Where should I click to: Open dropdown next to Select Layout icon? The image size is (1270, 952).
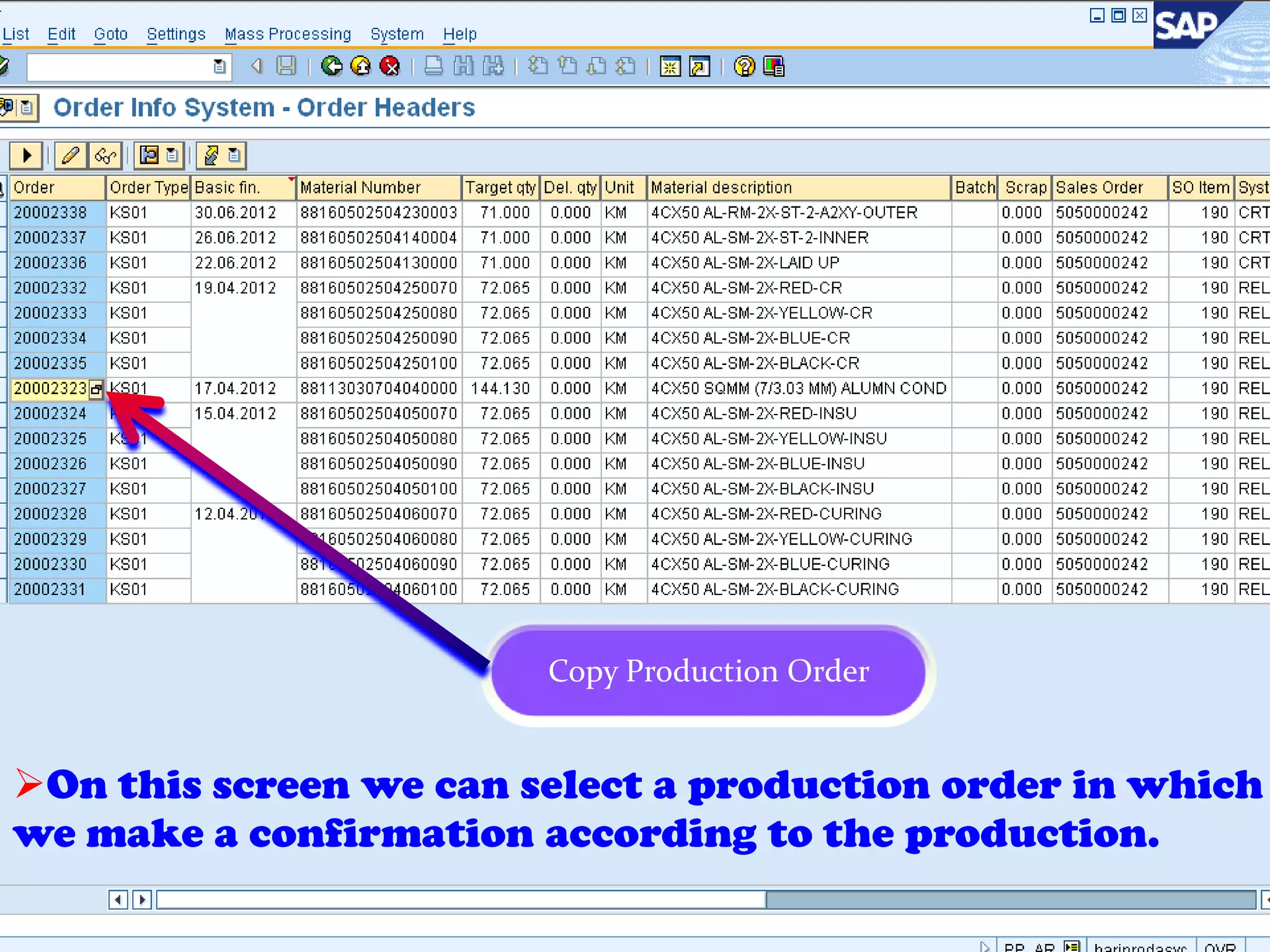pos(173,155)
